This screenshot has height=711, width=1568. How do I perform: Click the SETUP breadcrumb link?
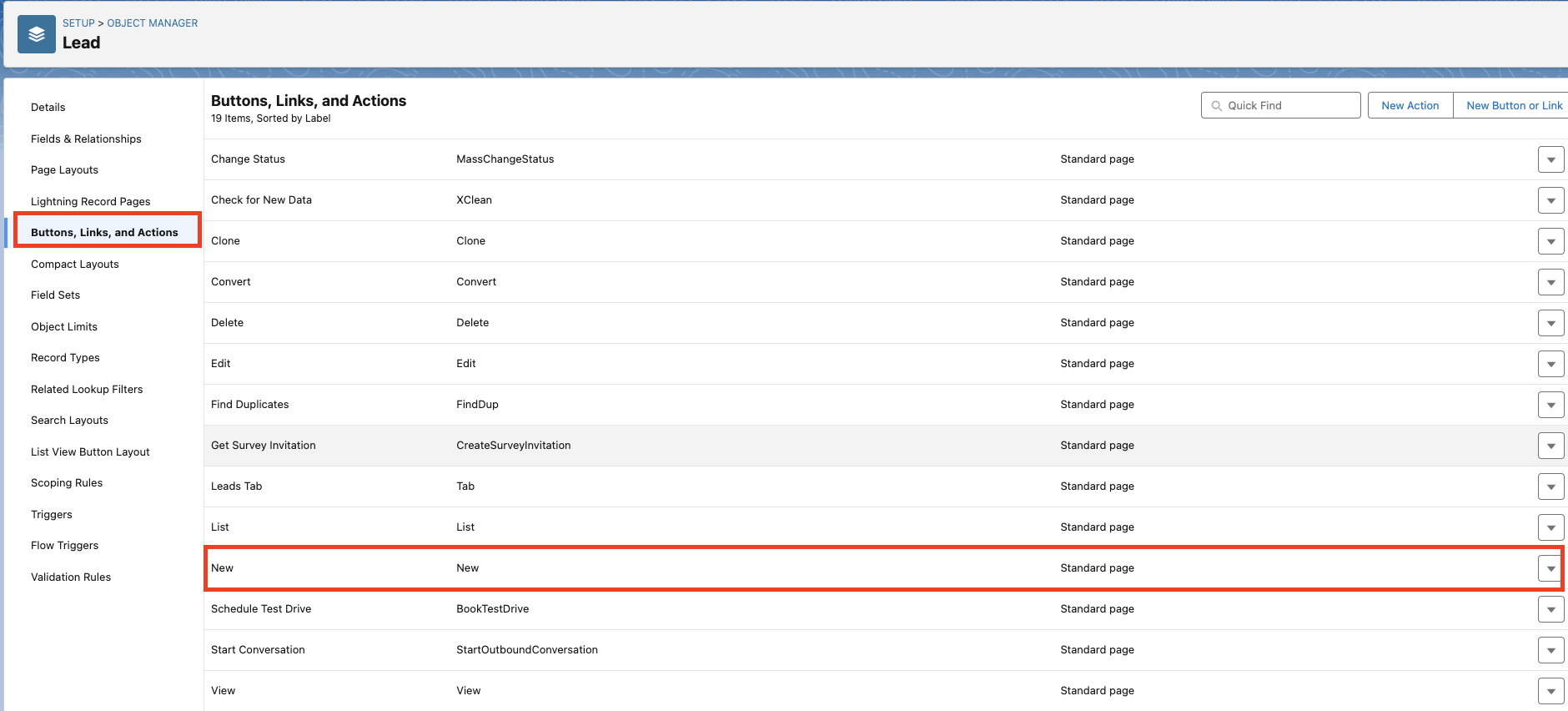(78, 23)
